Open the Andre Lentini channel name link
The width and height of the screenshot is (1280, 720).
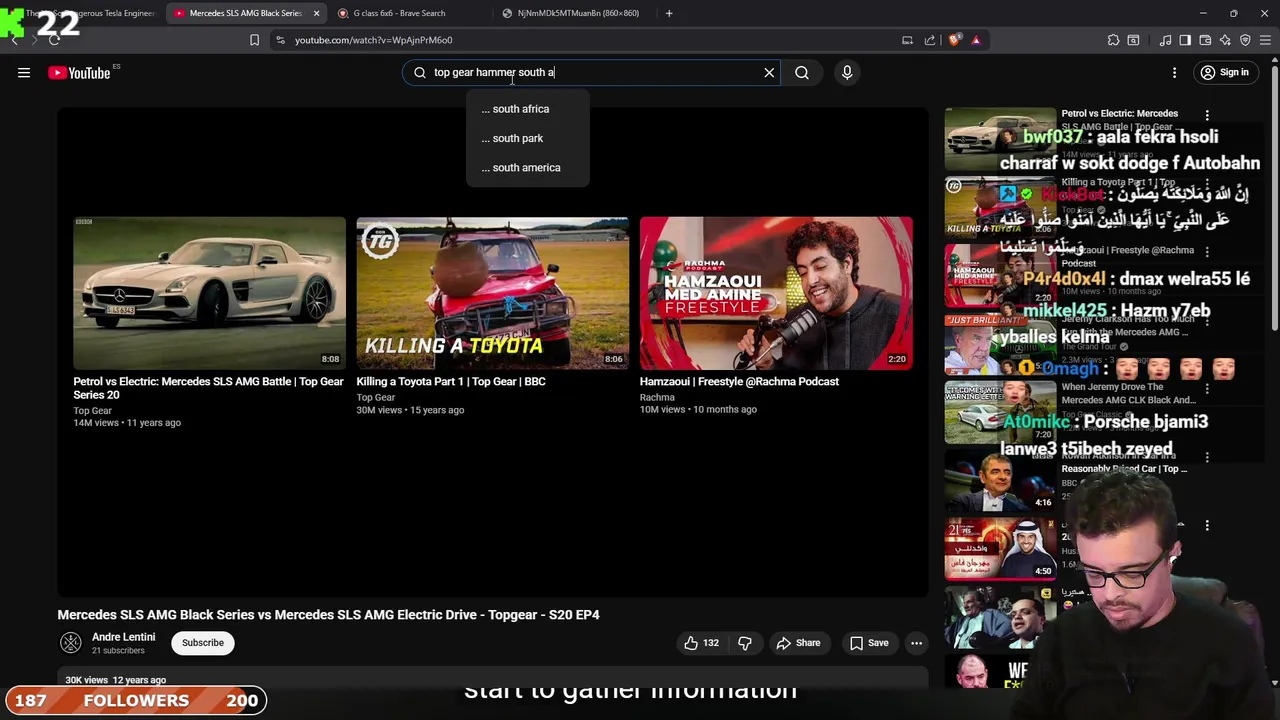click(x=123, y=637)
